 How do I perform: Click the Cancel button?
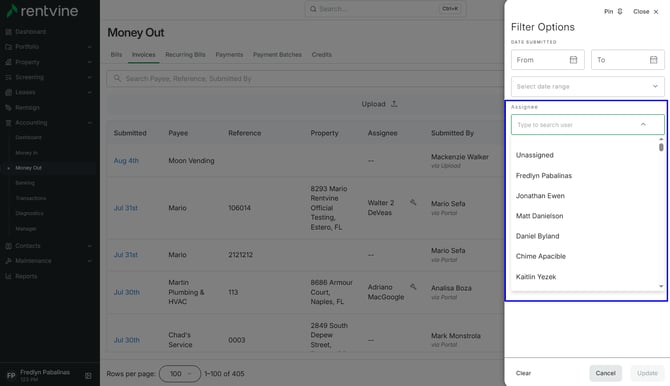(x=605, y=373)
